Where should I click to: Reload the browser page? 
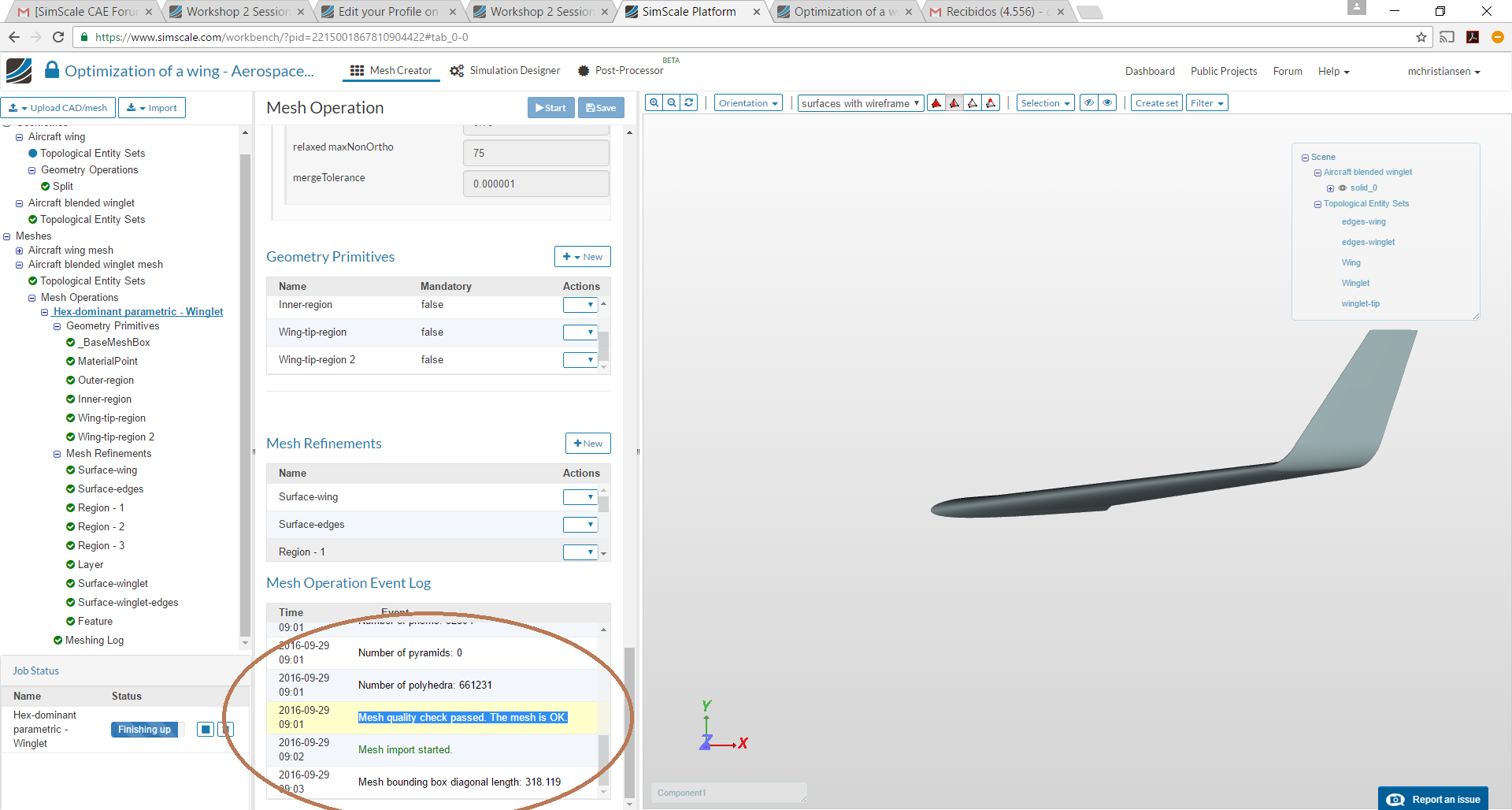click(x=58, y=37)
